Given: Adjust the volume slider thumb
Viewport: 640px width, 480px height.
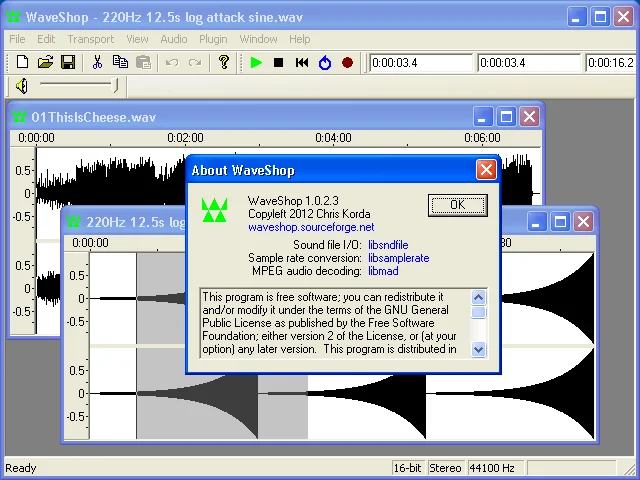Looking at the screenshot, I should (x=115, y=86).
